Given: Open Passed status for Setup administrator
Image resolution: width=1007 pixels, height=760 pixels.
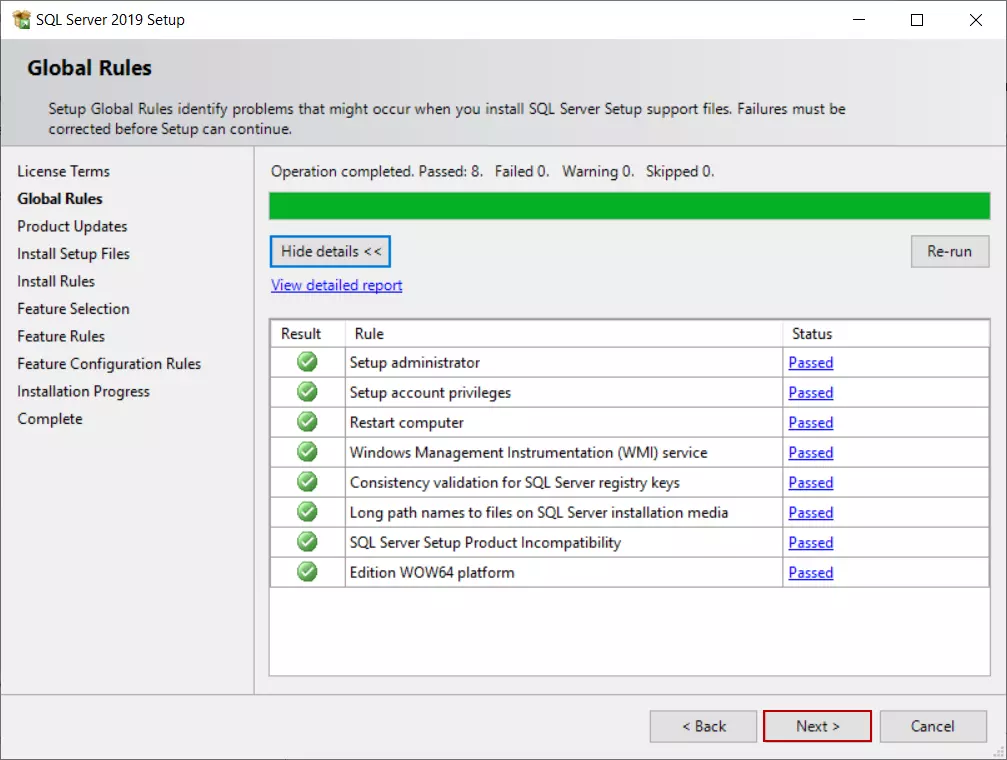Looking at the screenshot, I should (x=810, y=363).
